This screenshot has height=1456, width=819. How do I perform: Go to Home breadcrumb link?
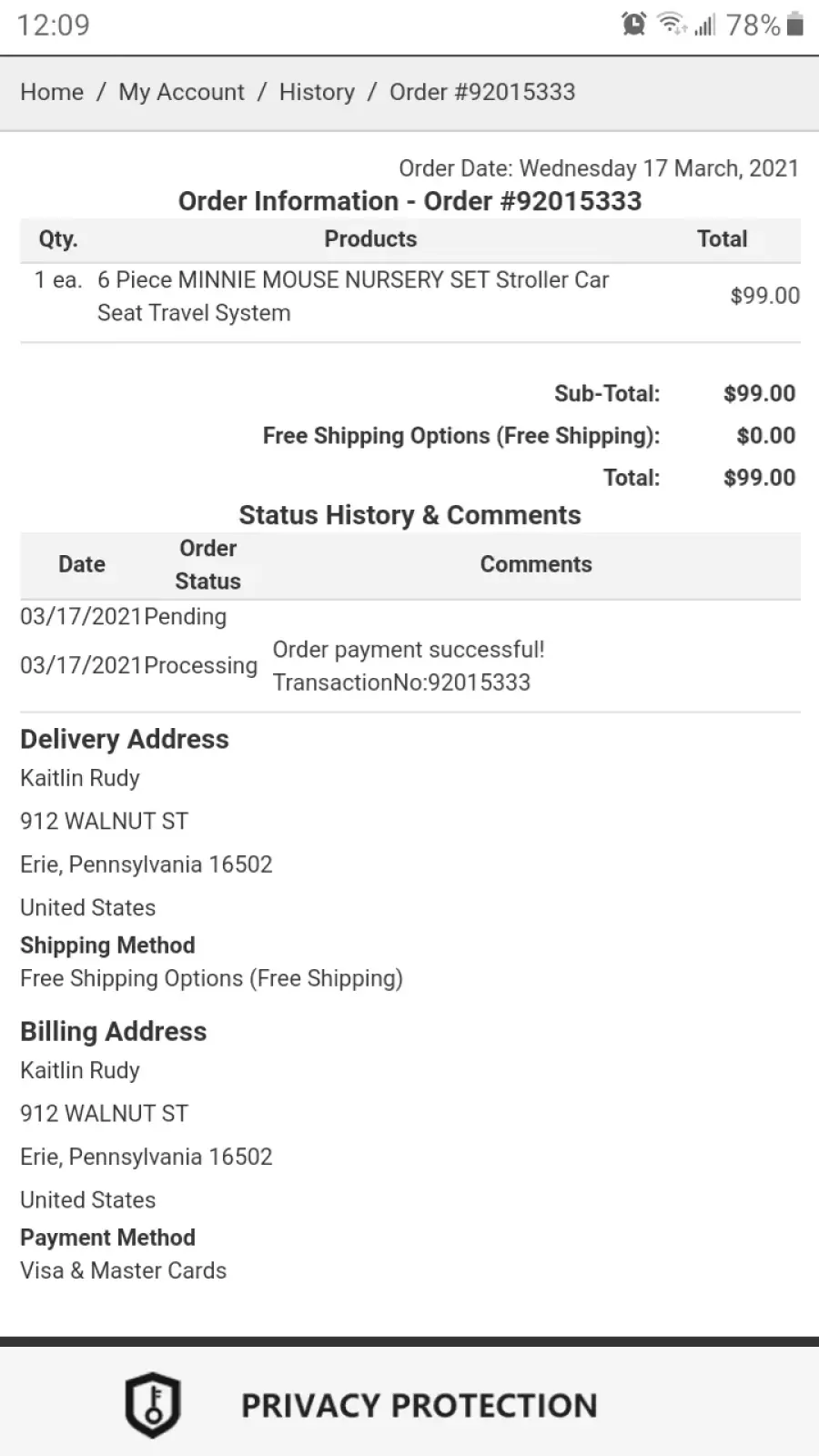(x=52, y=92)
